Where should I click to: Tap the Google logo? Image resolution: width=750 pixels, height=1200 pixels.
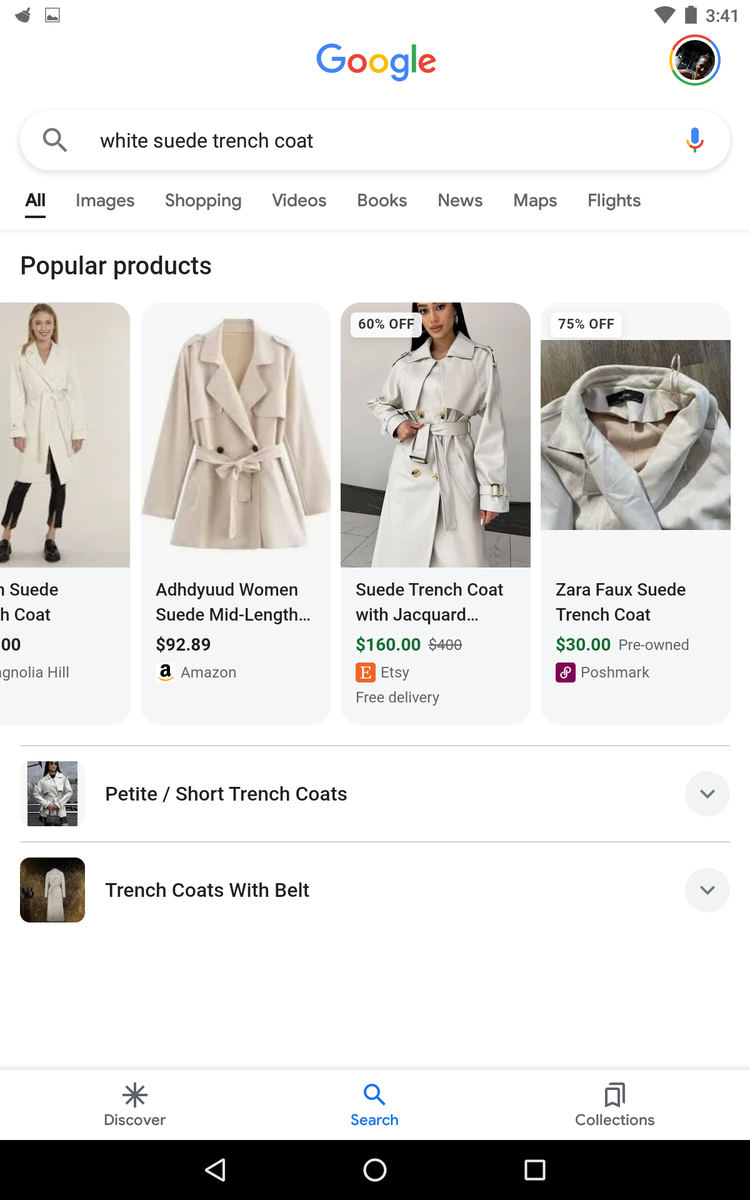[x=376, y=61]
